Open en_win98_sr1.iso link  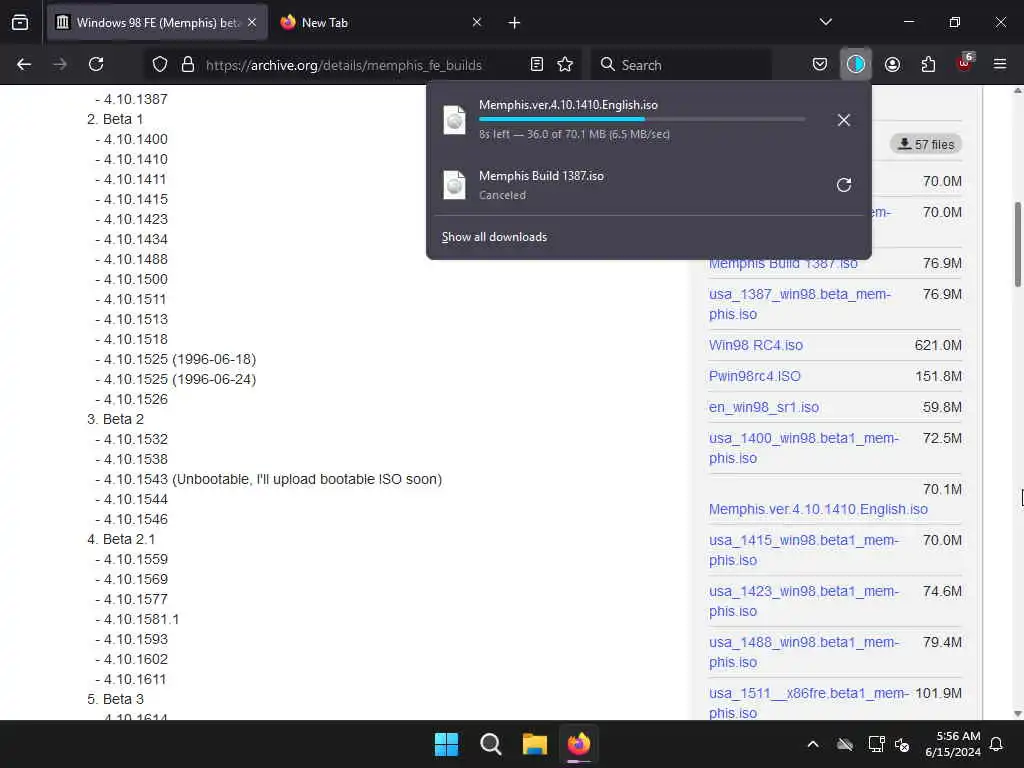pos(764,408)
